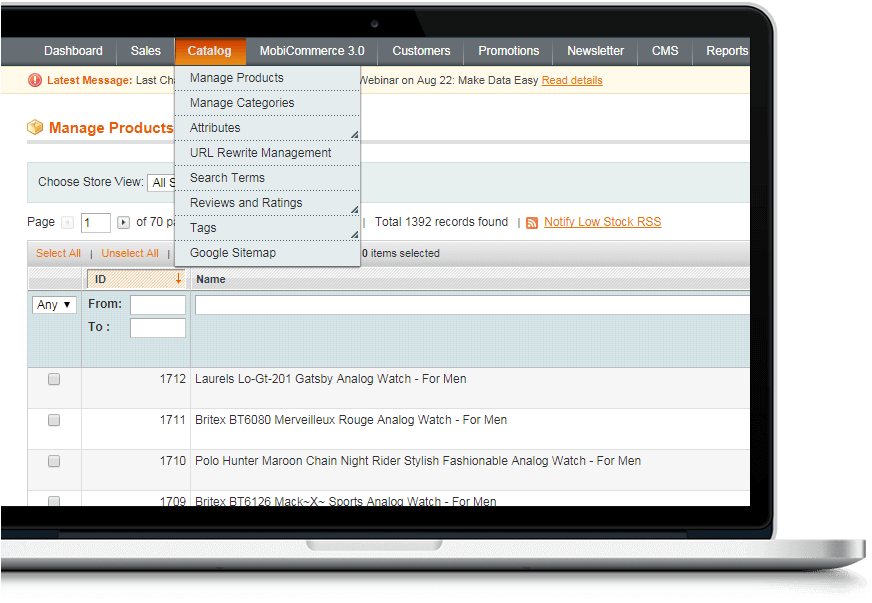Tick the checkbox for product 1712

(x=54, y=380)
